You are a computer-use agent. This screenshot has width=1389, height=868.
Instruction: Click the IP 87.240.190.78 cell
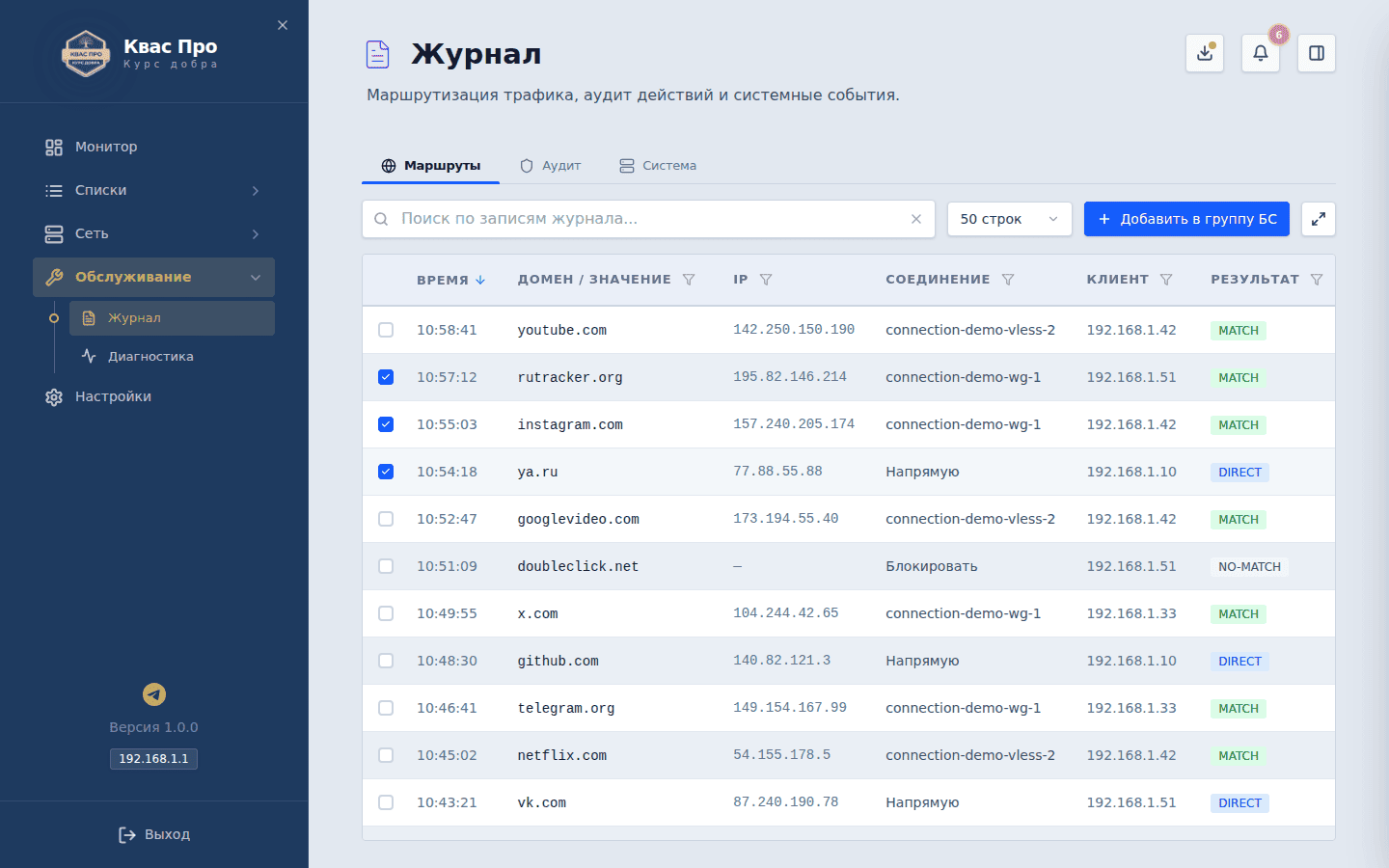tap(785, 802)
